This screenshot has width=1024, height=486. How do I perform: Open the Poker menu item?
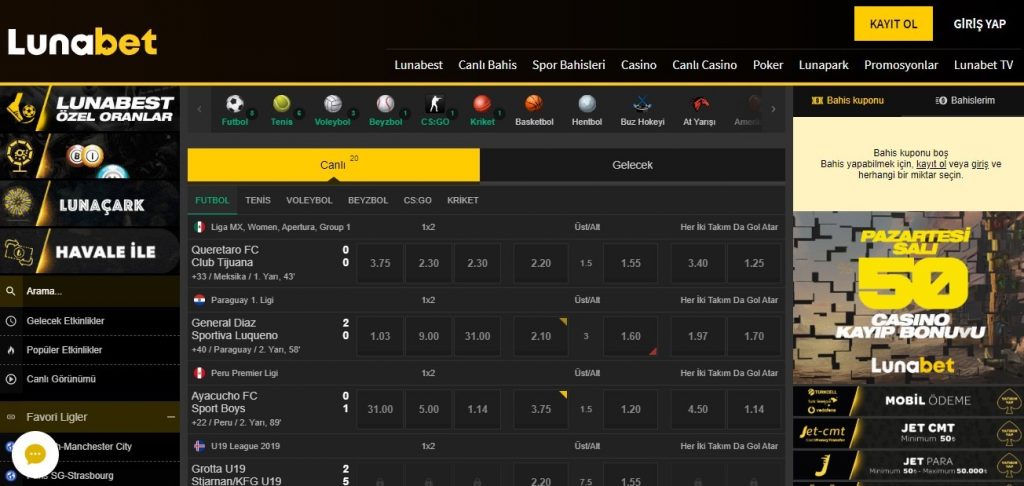(x=768, y=65)
